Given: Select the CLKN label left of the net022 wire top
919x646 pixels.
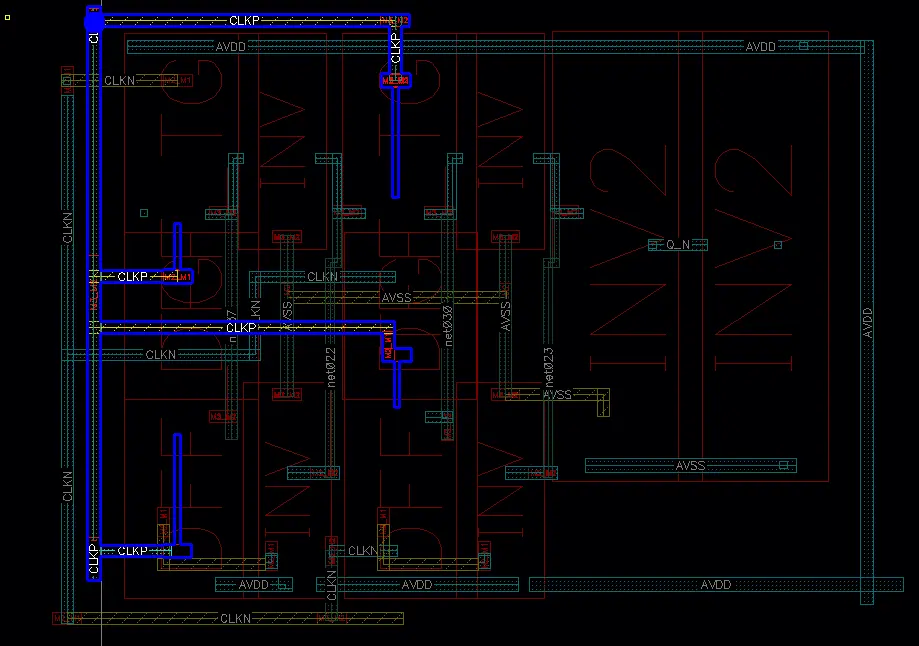Looking at the screenshot, I should [x=322, y=276].
